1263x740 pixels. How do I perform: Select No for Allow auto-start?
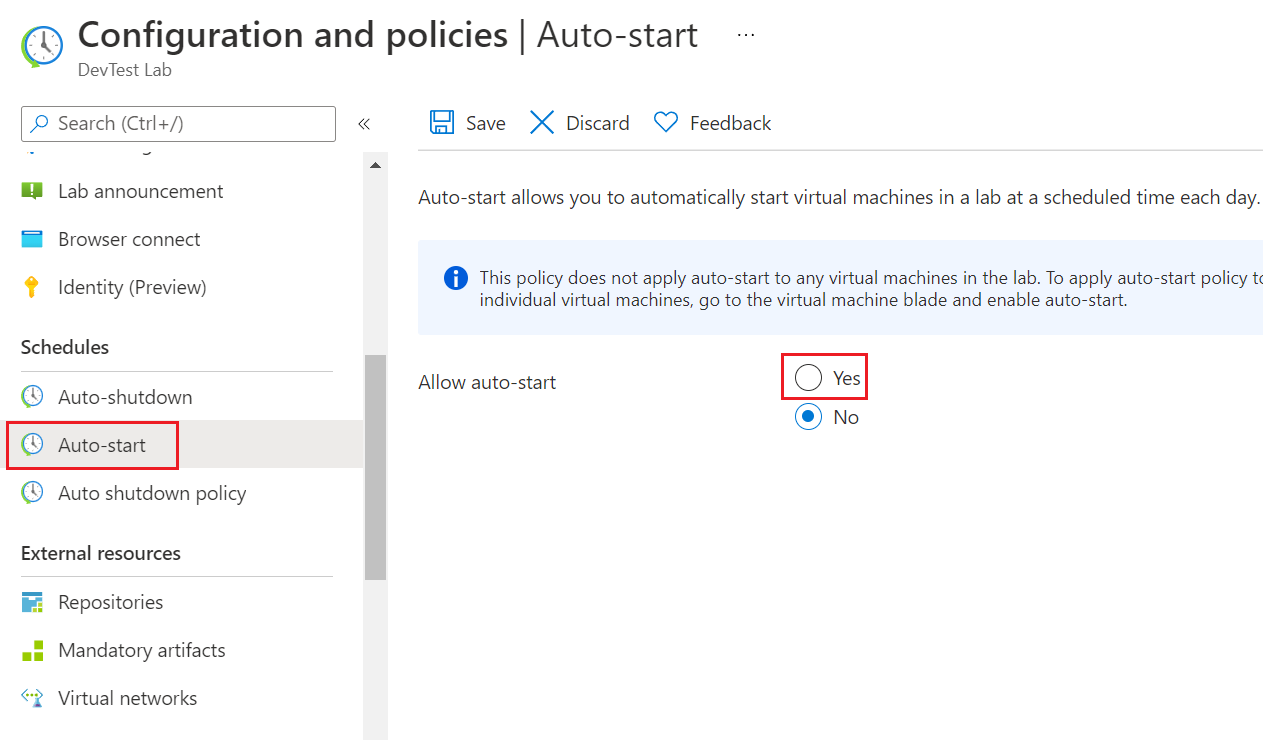tap(808, 417)
